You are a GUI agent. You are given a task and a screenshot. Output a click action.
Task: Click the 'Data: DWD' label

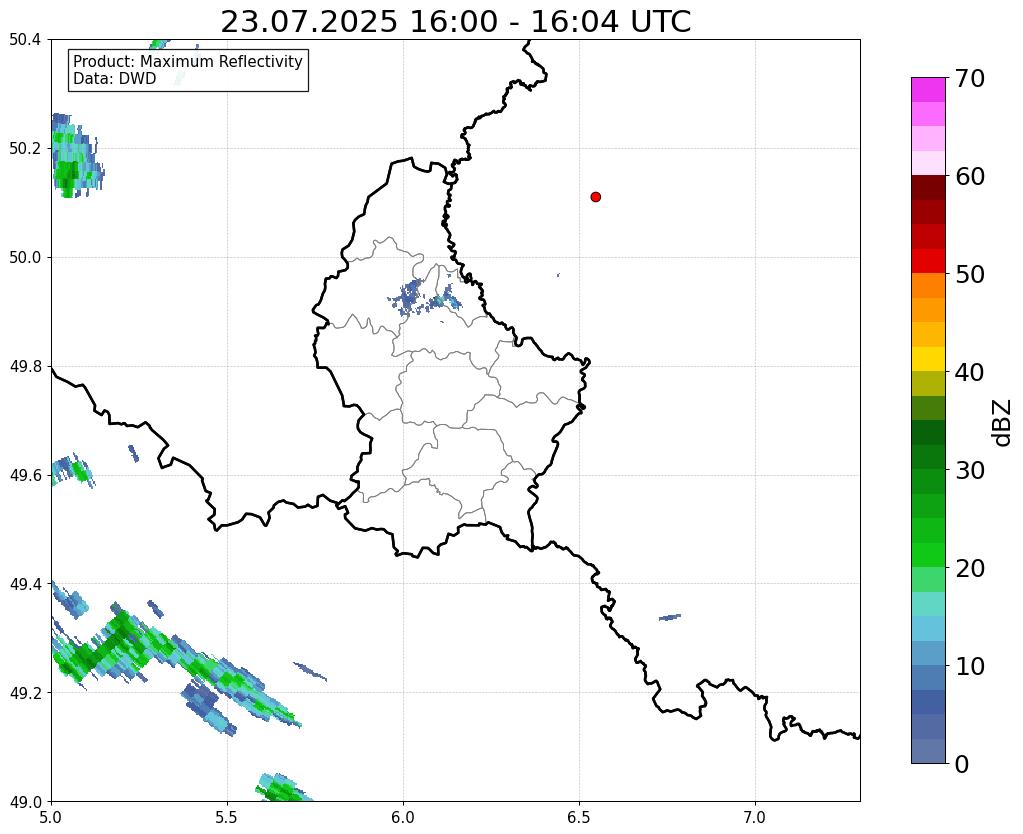point(115,78)
